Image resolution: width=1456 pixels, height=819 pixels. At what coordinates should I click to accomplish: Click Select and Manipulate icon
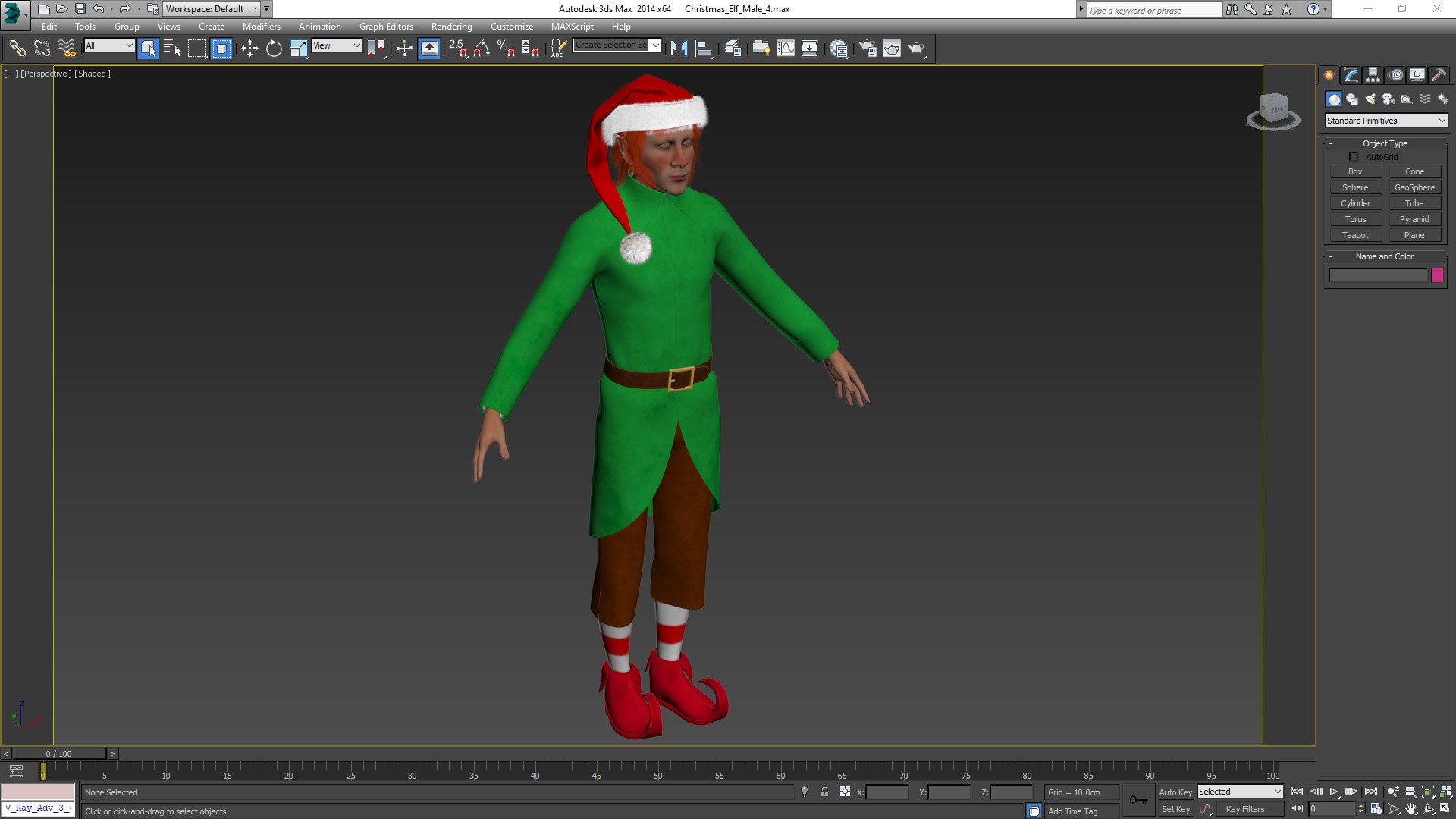(x=404, y=49)
